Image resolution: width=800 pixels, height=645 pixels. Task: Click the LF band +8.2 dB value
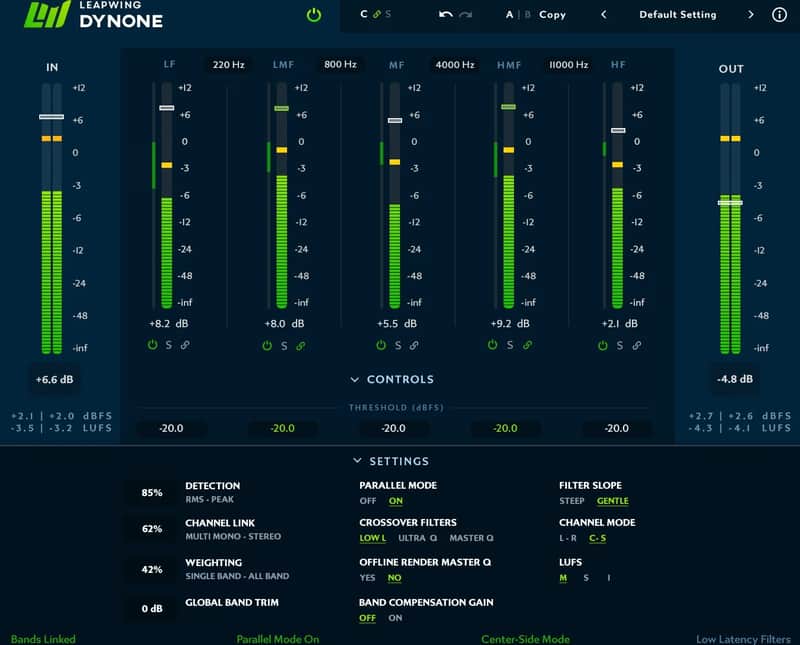(168, 324)
